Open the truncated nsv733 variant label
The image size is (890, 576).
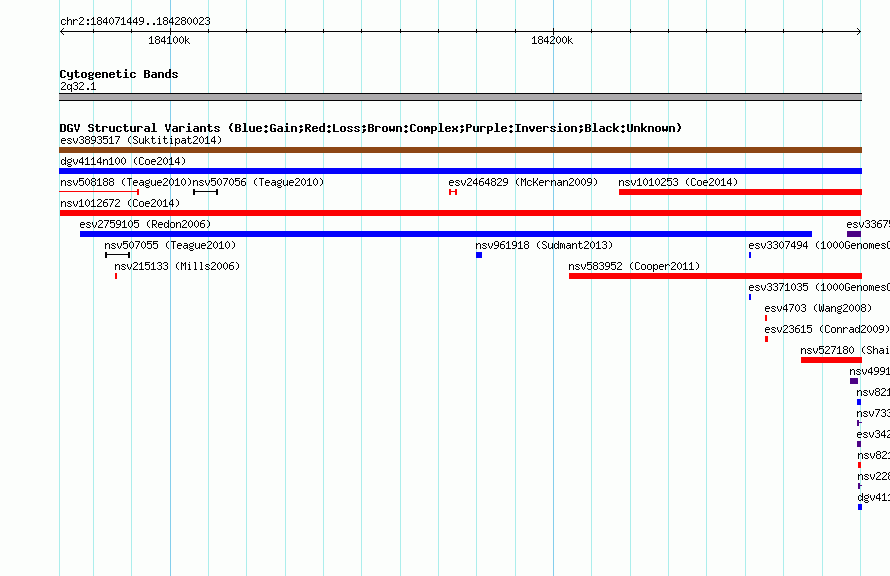[x=873, y=413]
